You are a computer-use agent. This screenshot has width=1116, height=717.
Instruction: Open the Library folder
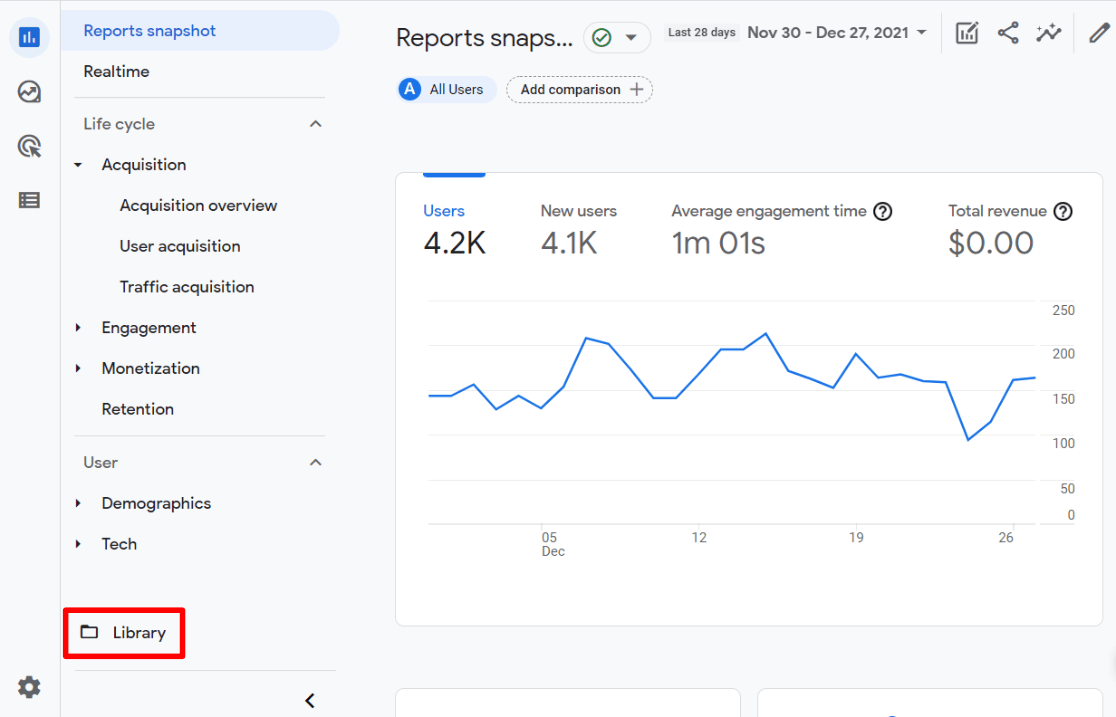tap(125, 633)
